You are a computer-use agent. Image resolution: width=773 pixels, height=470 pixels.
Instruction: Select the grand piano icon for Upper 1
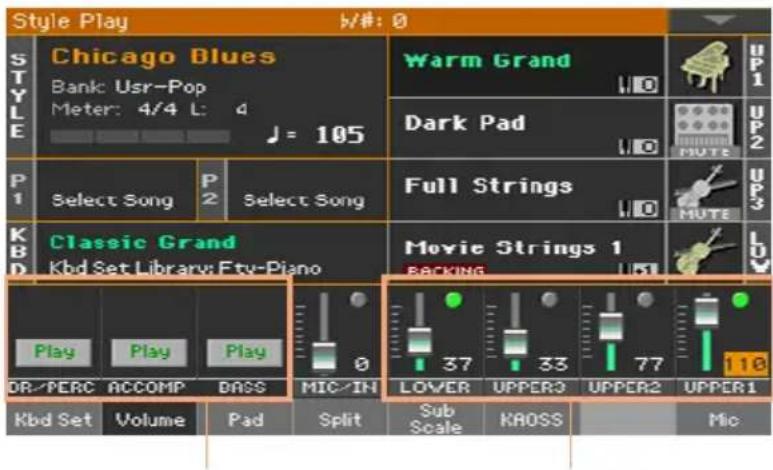pos(704,67)
